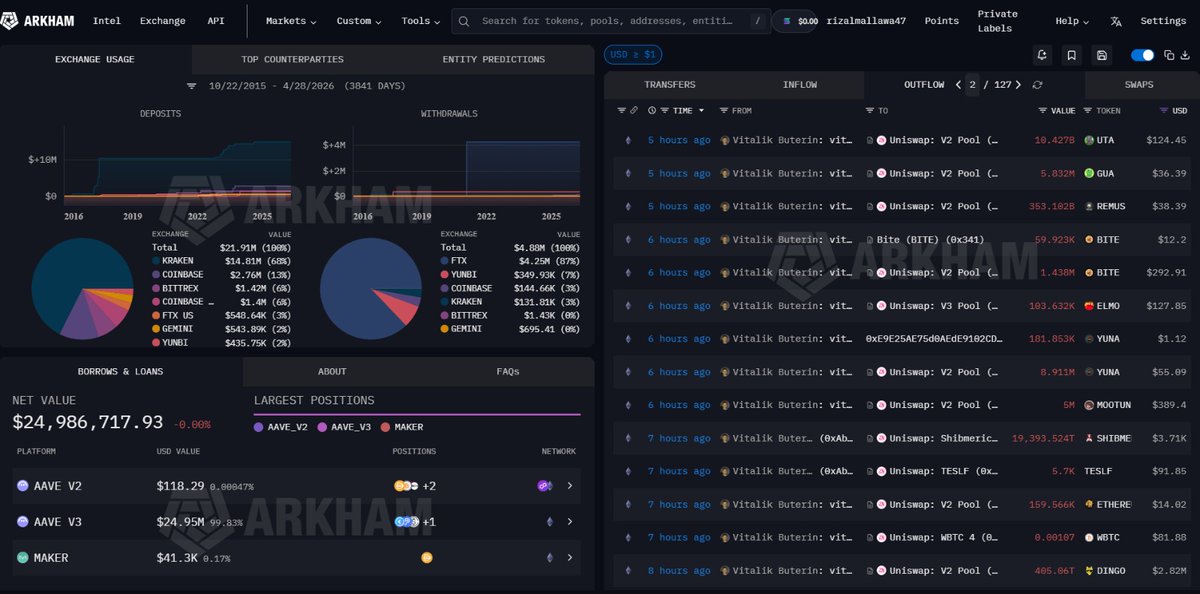
Task: Click the WBTC token icon
Action: [1089, 537]
